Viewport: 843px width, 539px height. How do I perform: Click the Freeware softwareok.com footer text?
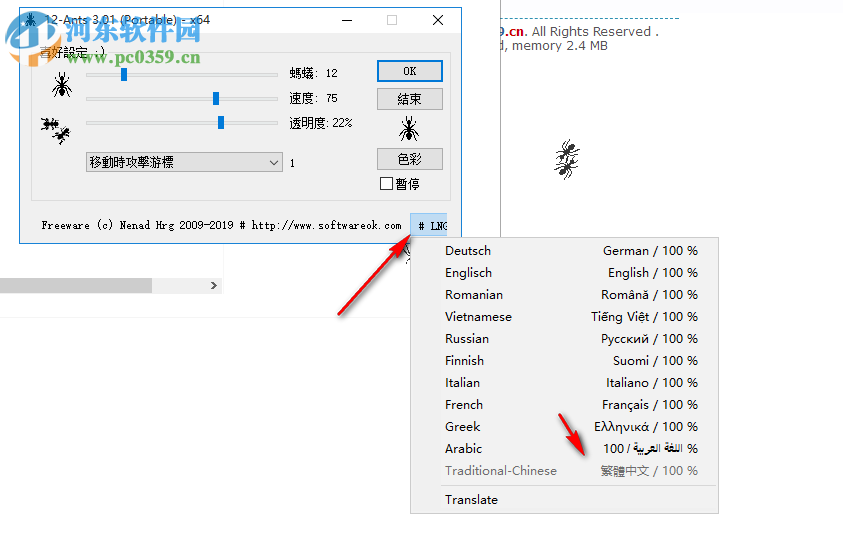point(222,225)
